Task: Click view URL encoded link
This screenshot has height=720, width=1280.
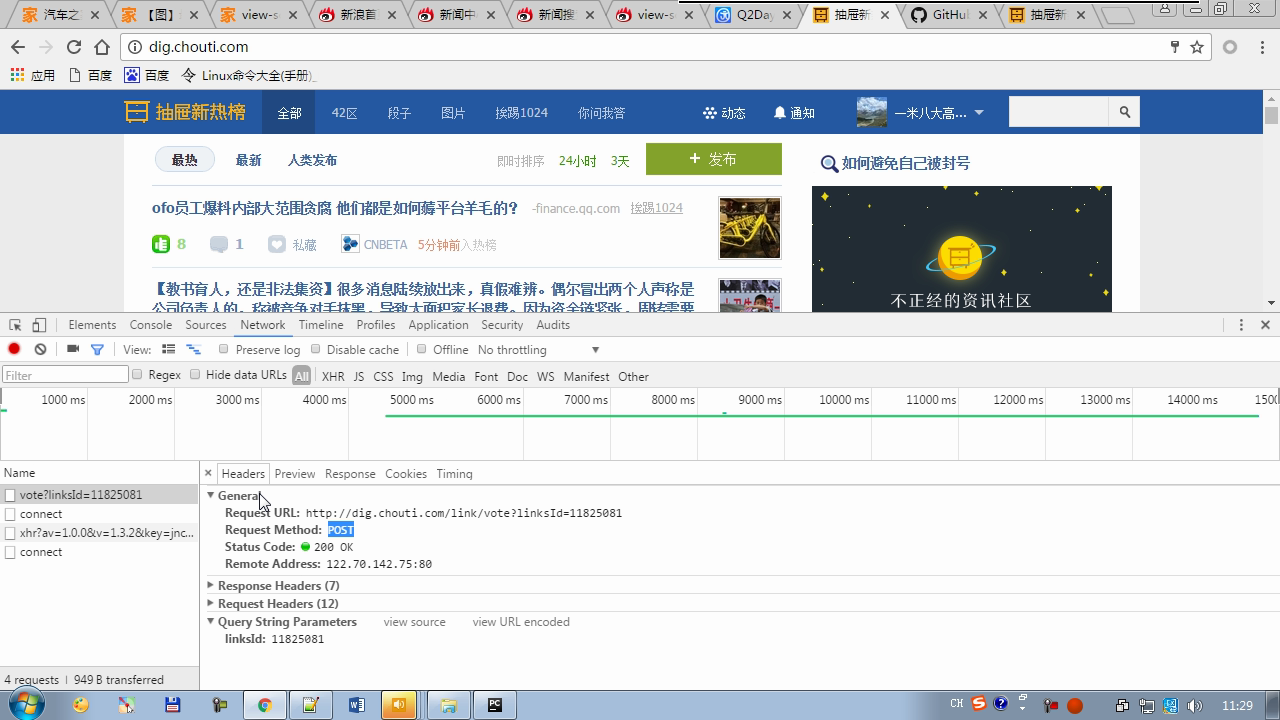Action: tap(521, 622)
